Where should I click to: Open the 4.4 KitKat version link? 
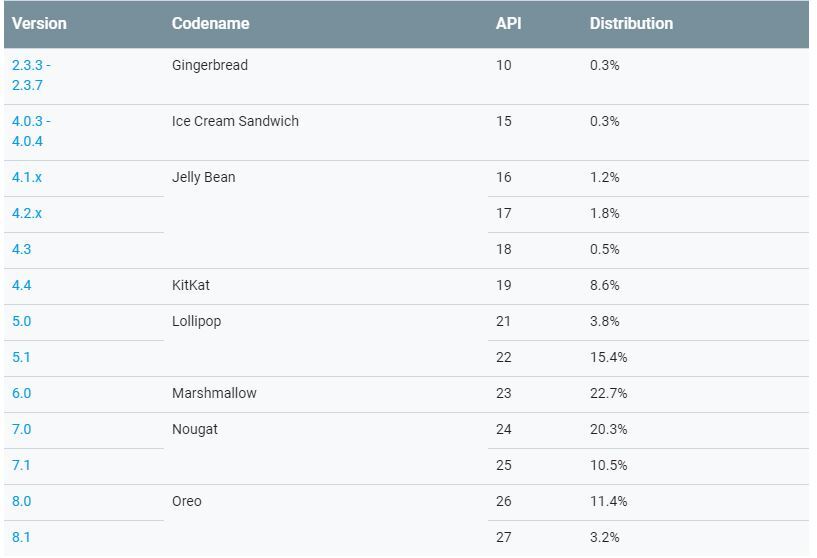(x=22, y=285)
